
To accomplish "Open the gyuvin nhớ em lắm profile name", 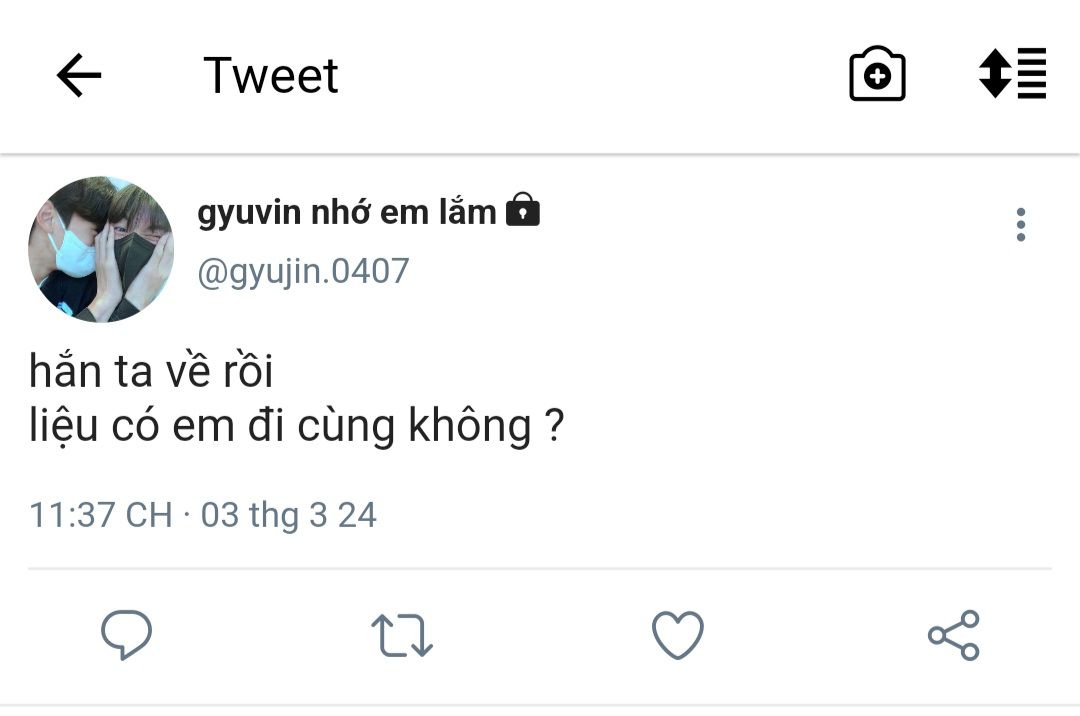I will click(346, 212).
